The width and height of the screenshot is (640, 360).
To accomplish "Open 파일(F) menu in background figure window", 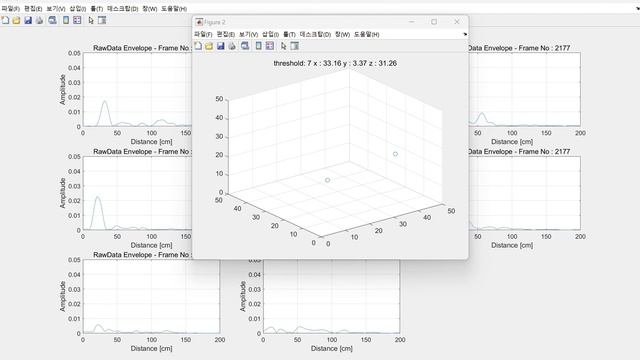I will click(x=10, y=9).
